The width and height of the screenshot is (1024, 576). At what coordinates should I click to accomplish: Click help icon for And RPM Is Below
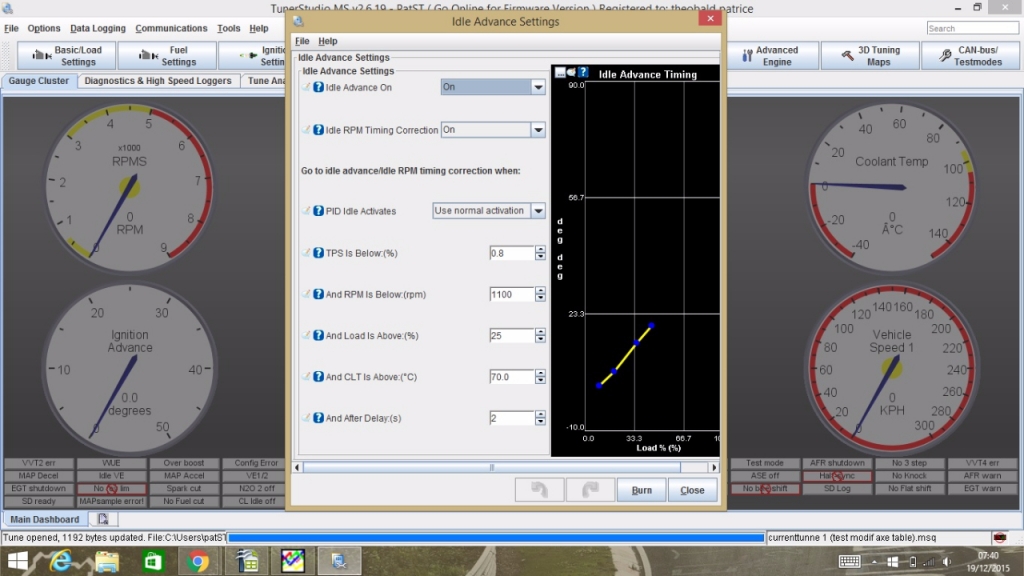(x=318, y=295)
